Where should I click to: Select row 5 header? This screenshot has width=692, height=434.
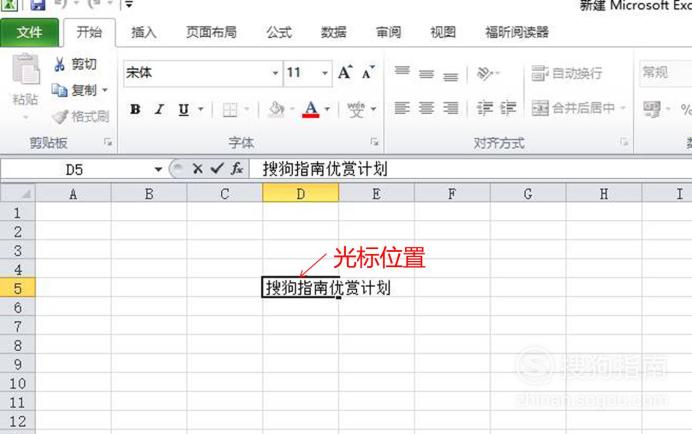coord(18,288)
